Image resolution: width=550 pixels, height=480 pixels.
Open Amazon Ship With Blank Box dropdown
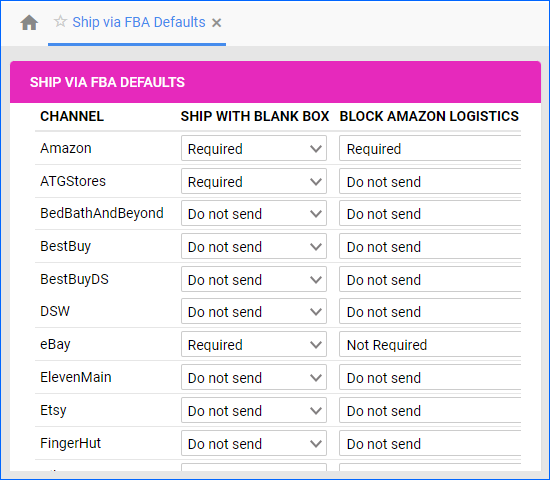(x=254, y=148)
